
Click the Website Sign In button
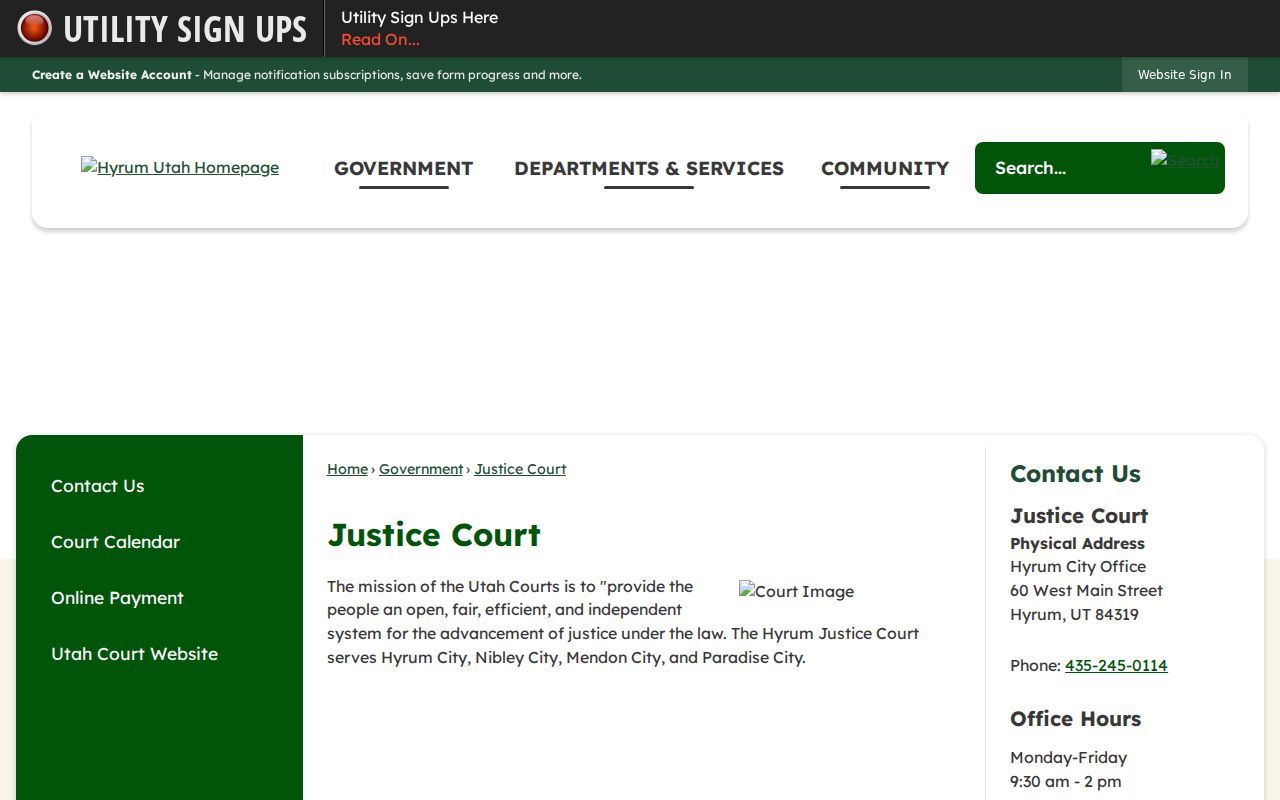click(x=1184, y=75)
